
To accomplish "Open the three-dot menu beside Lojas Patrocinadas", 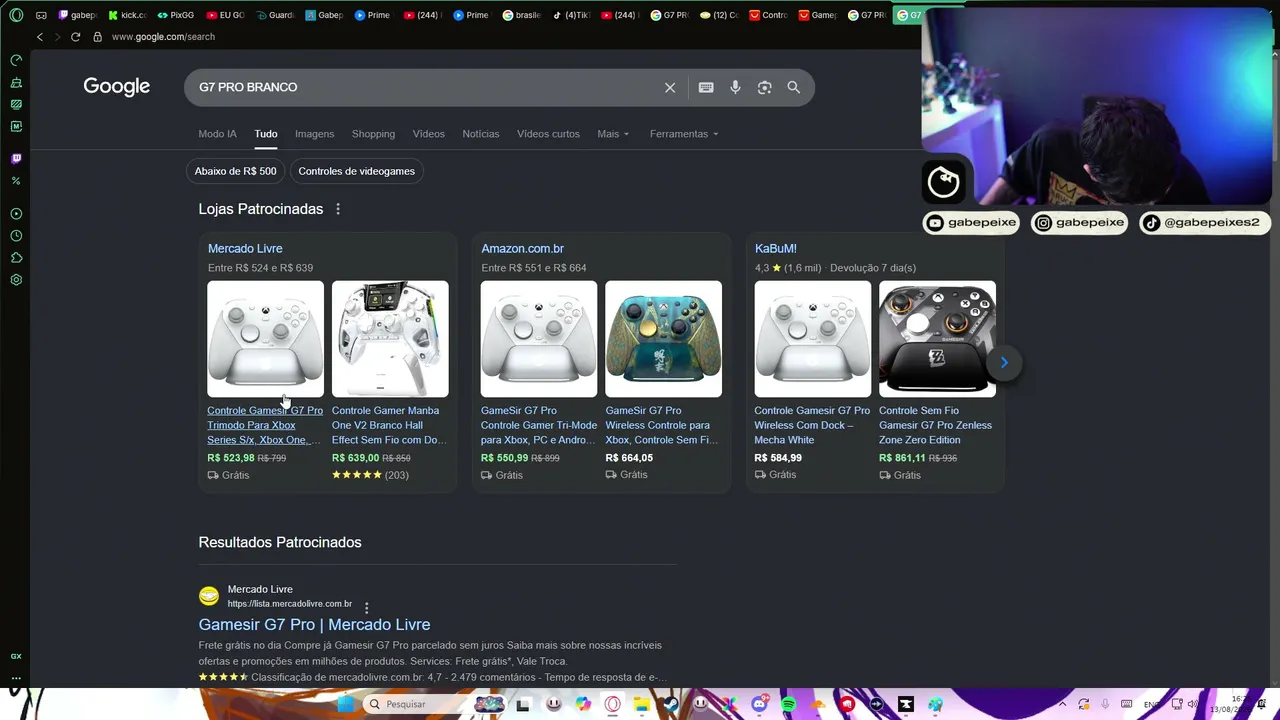I will (338, 209).
